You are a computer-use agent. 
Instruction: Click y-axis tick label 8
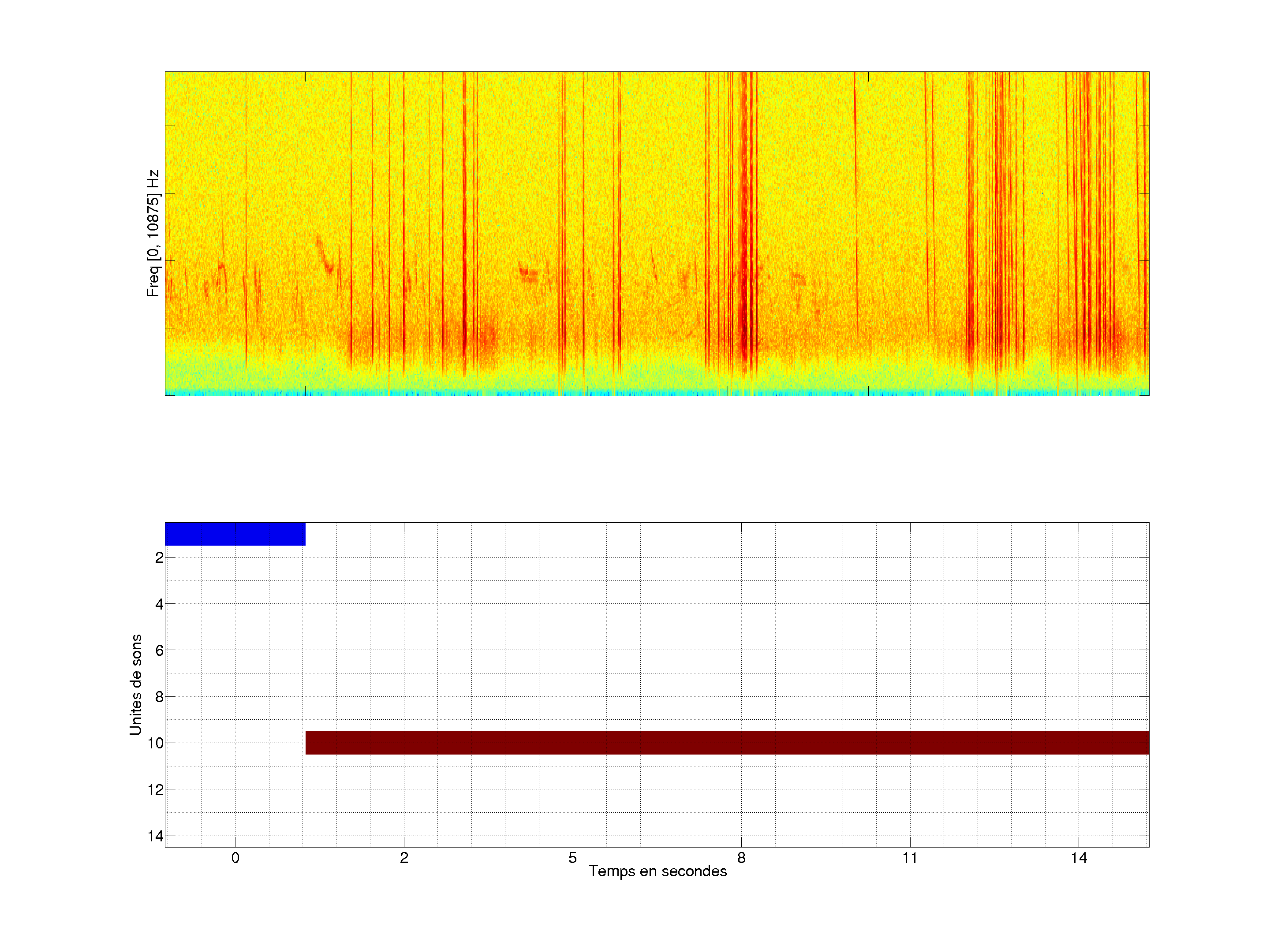pyautogui.click(x=159, y=697)
